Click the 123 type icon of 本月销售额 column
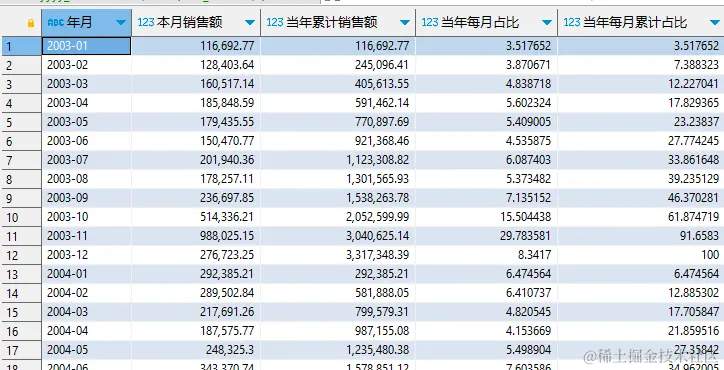This screenshot has width=724, height=370. (x=145, y=22)
